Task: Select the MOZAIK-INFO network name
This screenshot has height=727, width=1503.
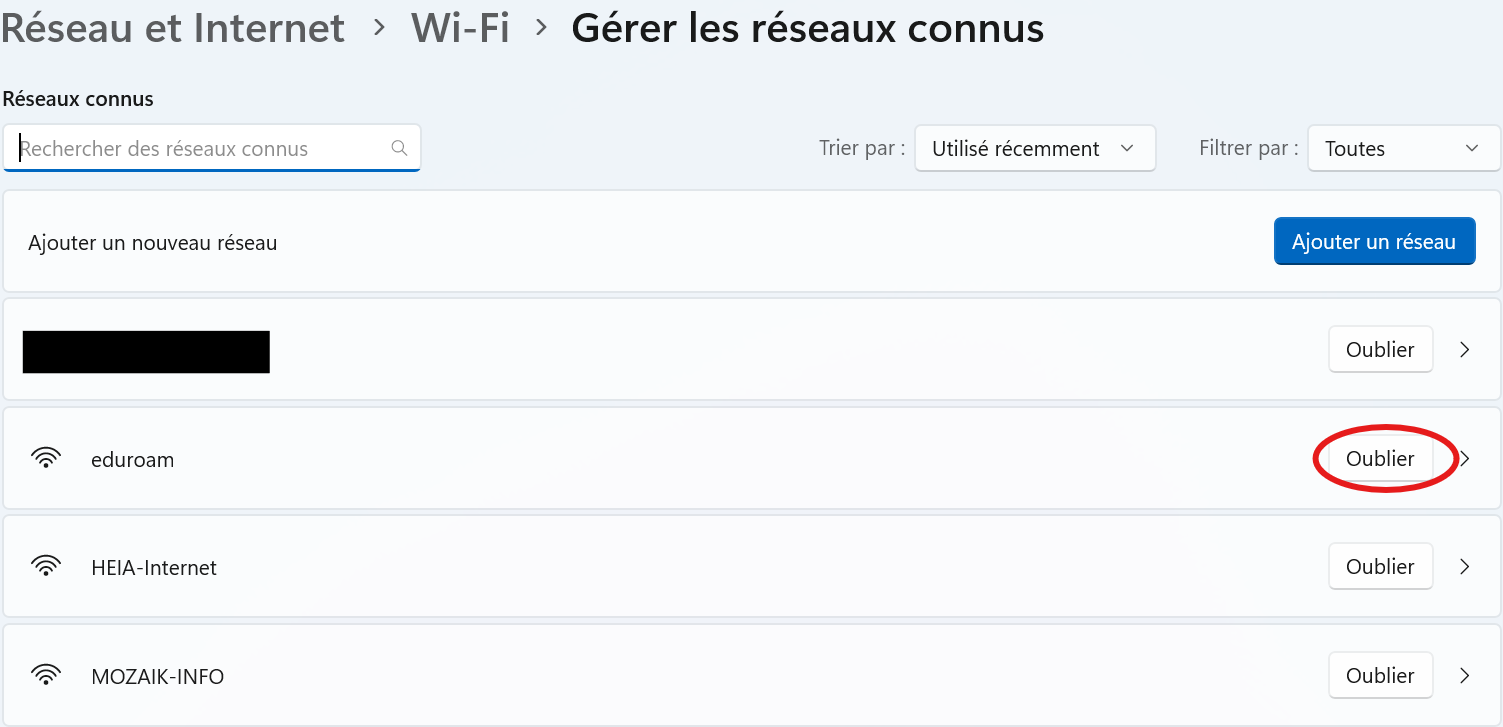Action: pyautogui.click(x=157, y=677)
